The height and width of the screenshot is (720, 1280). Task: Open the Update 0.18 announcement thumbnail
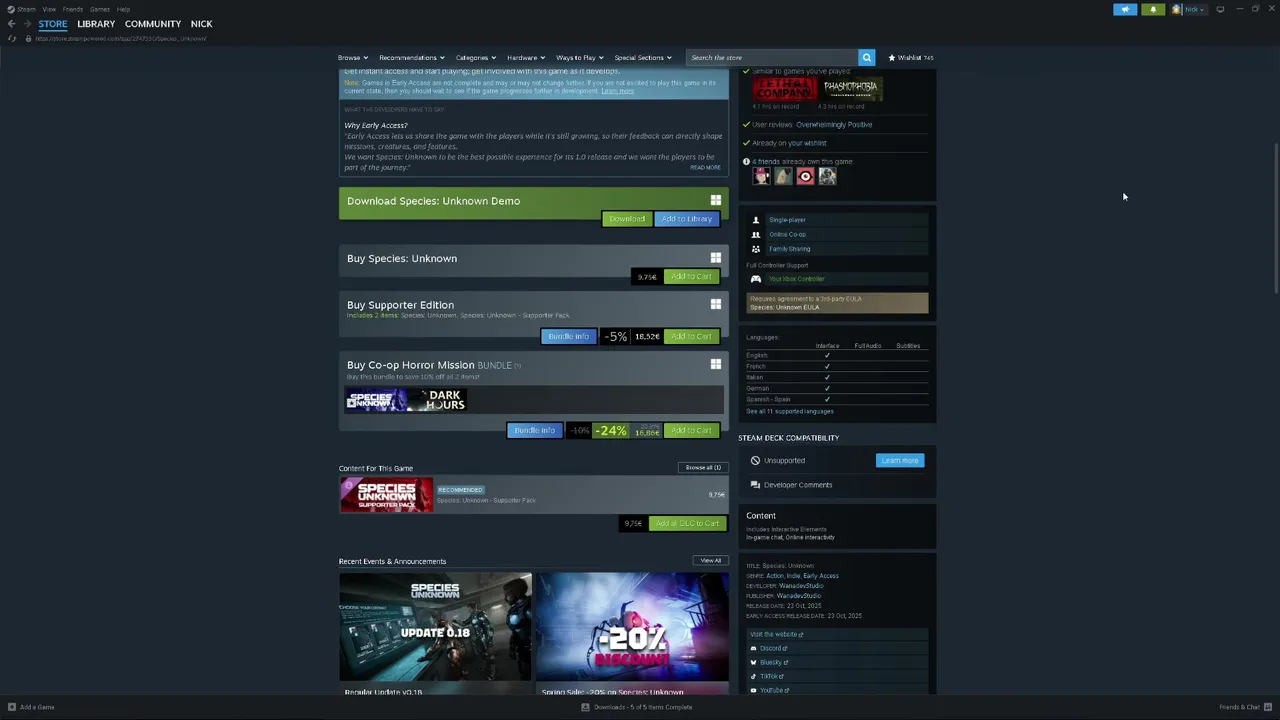[435, 627]
